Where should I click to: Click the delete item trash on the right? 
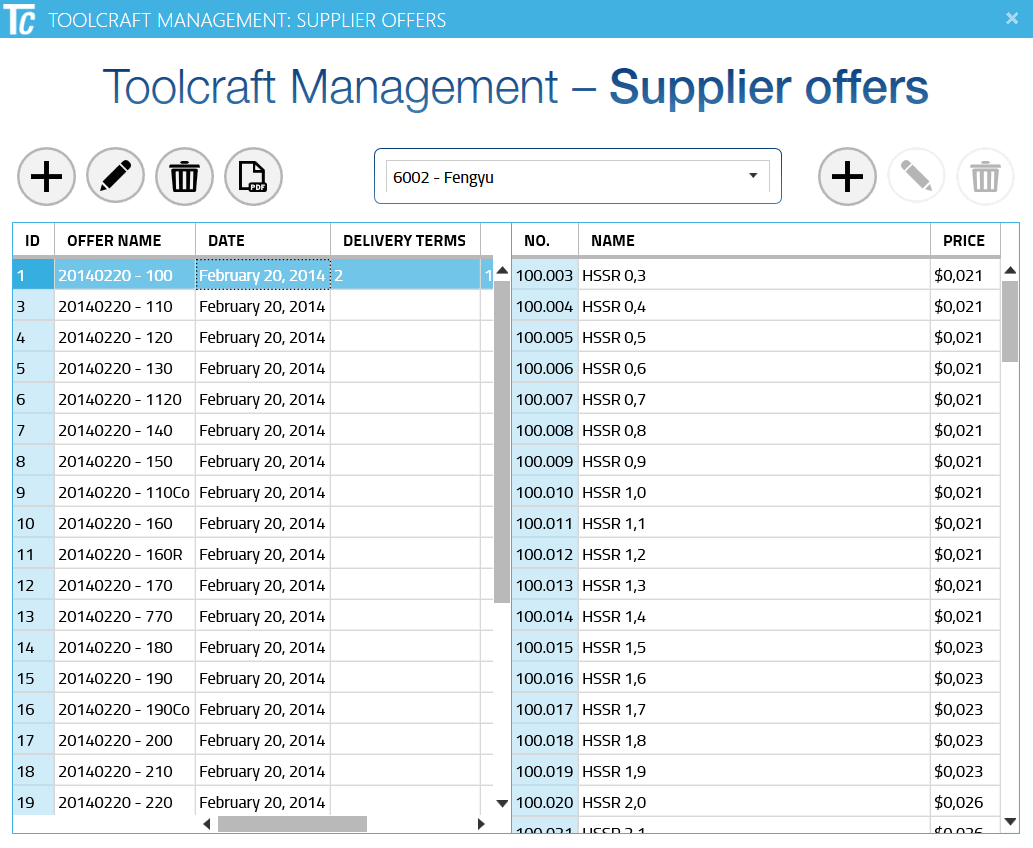click(x=986, y=177)
